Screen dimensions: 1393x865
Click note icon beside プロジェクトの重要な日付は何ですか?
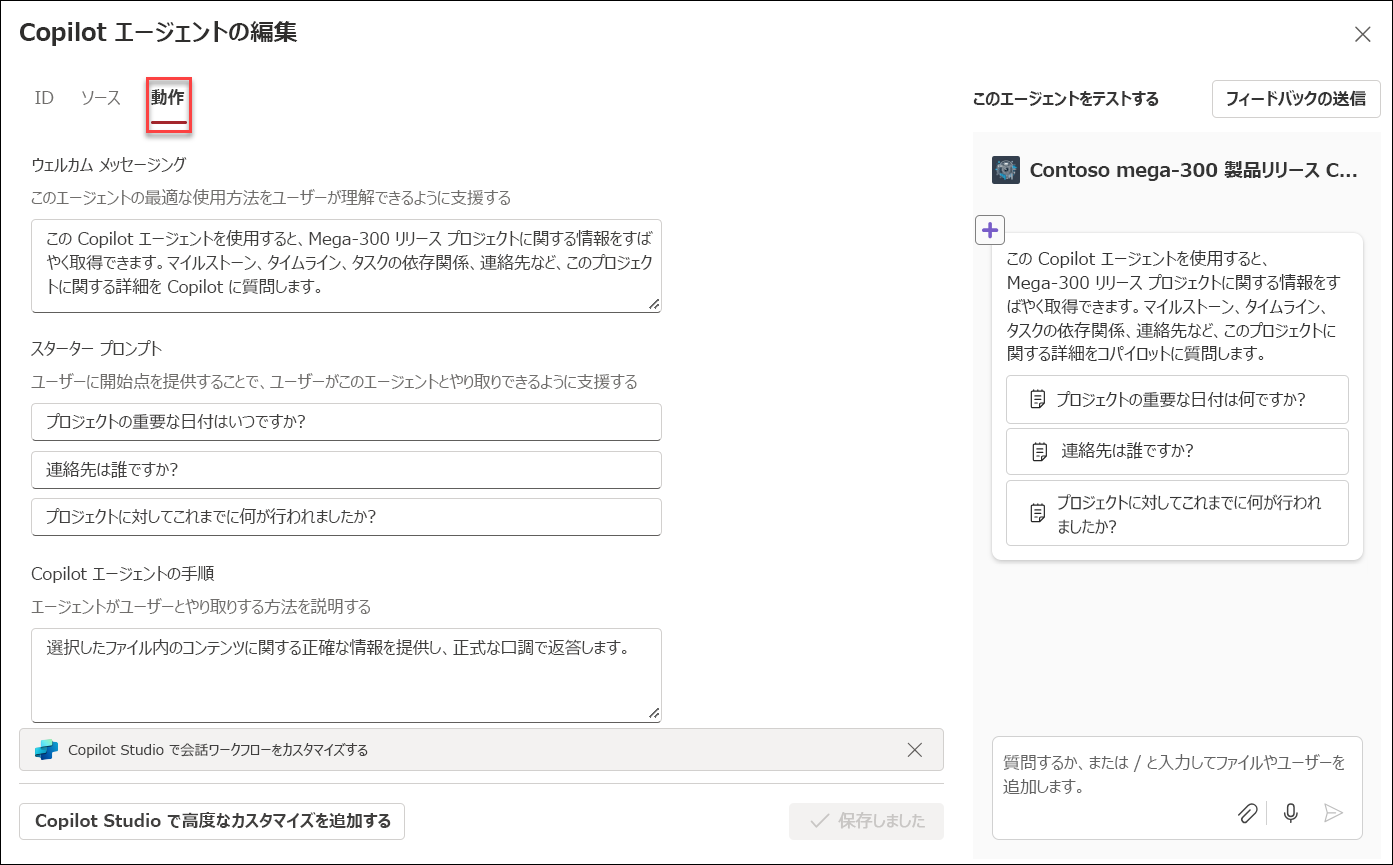coord(1038,400)
